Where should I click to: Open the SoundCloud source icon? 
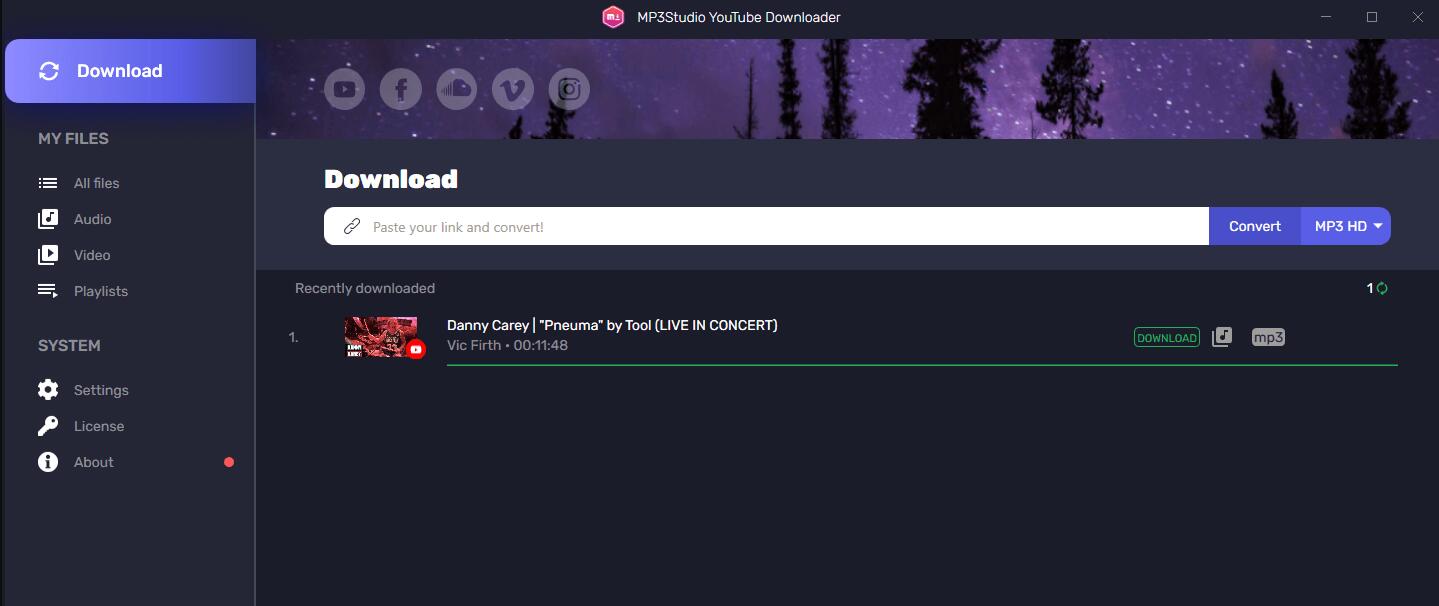click(x=456, y=90)
